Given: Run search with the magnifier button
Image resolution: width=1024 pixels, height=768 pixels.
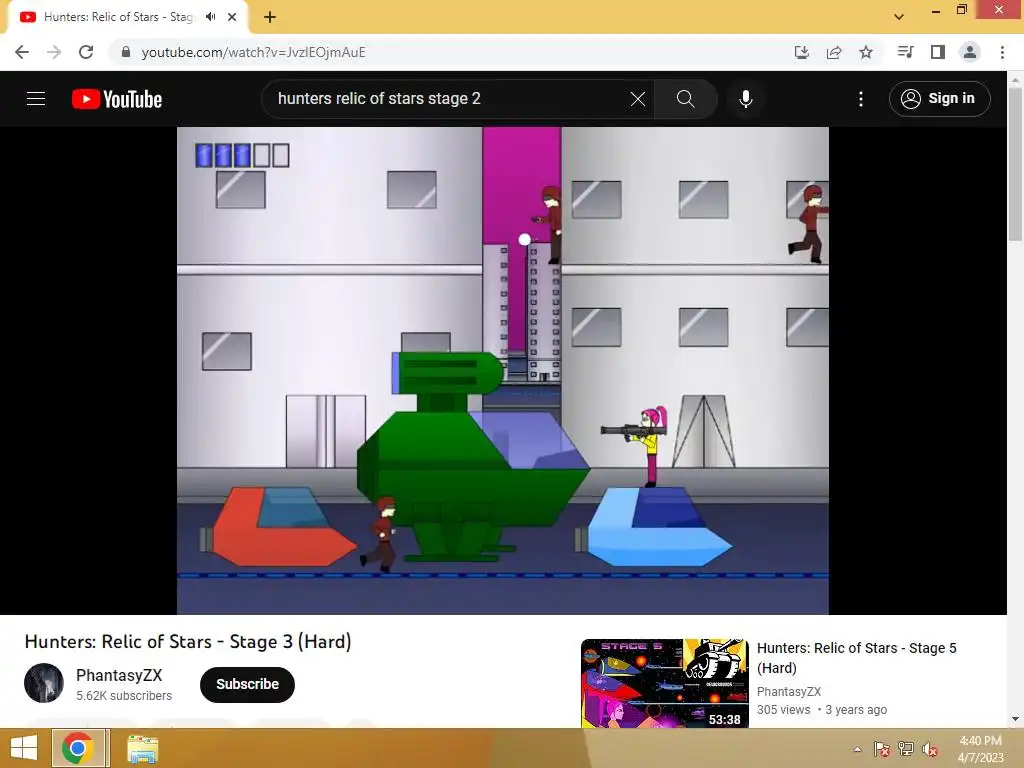Looking at the screenshot, I should tap(685, 99).
